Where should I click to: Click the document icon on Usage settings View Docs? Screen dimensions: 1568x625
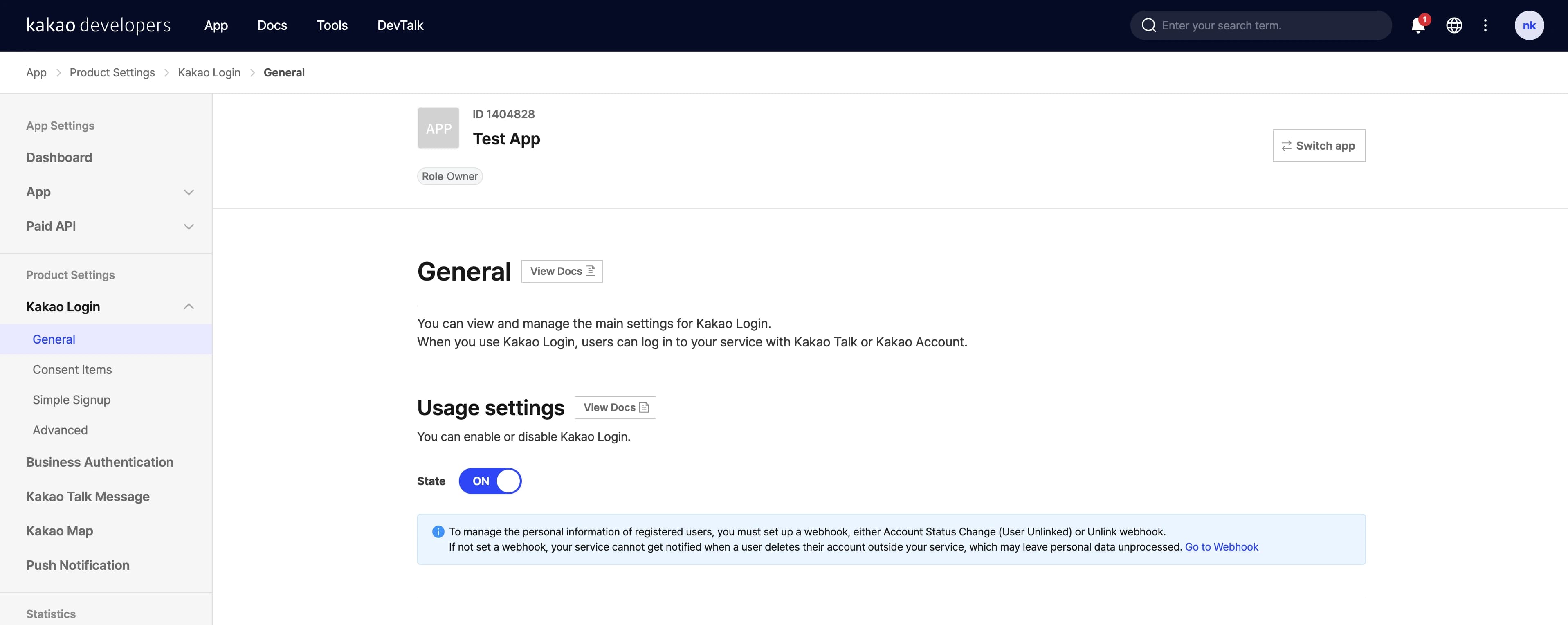coord(644,407)
